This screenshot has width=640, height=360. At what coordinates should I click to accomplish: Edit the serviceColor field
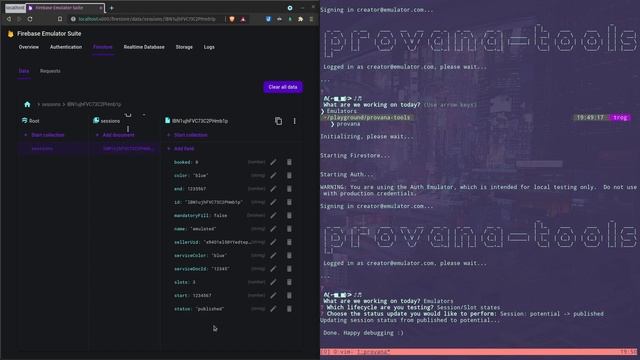coord(273,256)
